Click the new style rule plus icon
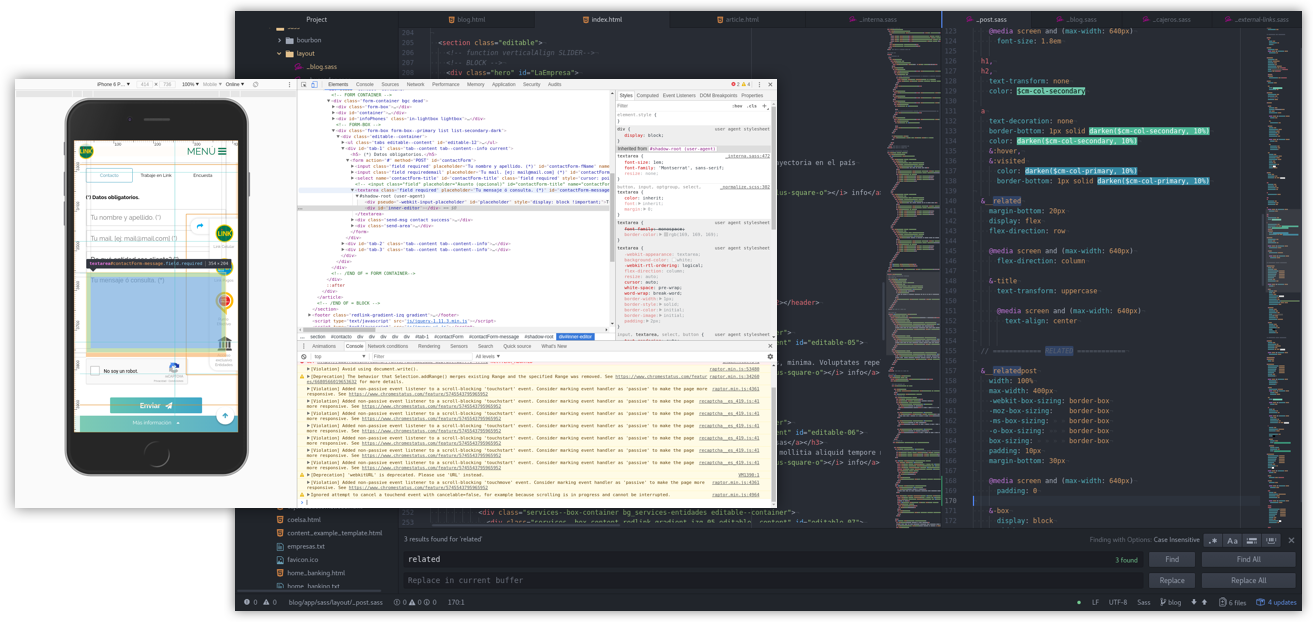1313x622 pixels. click(765, 105)
